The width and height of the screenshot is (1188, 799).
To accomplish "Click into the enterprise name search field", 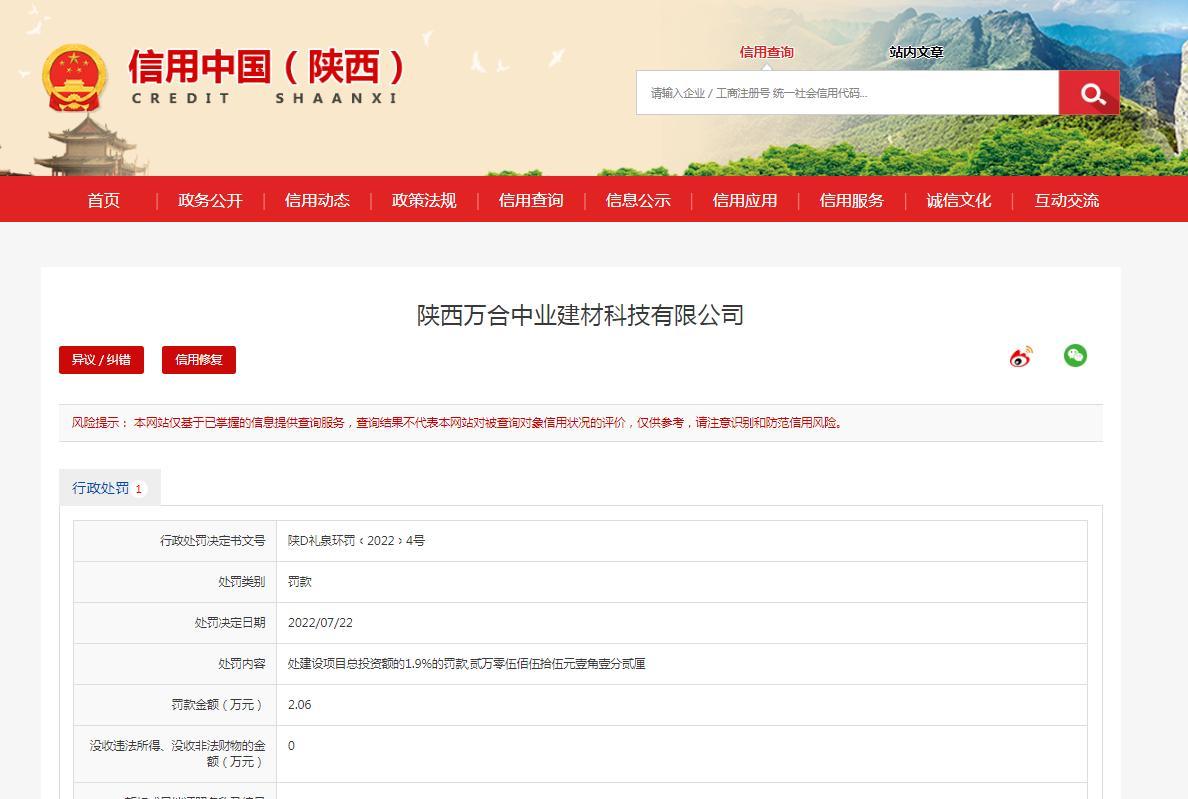I will click(847, 93).
